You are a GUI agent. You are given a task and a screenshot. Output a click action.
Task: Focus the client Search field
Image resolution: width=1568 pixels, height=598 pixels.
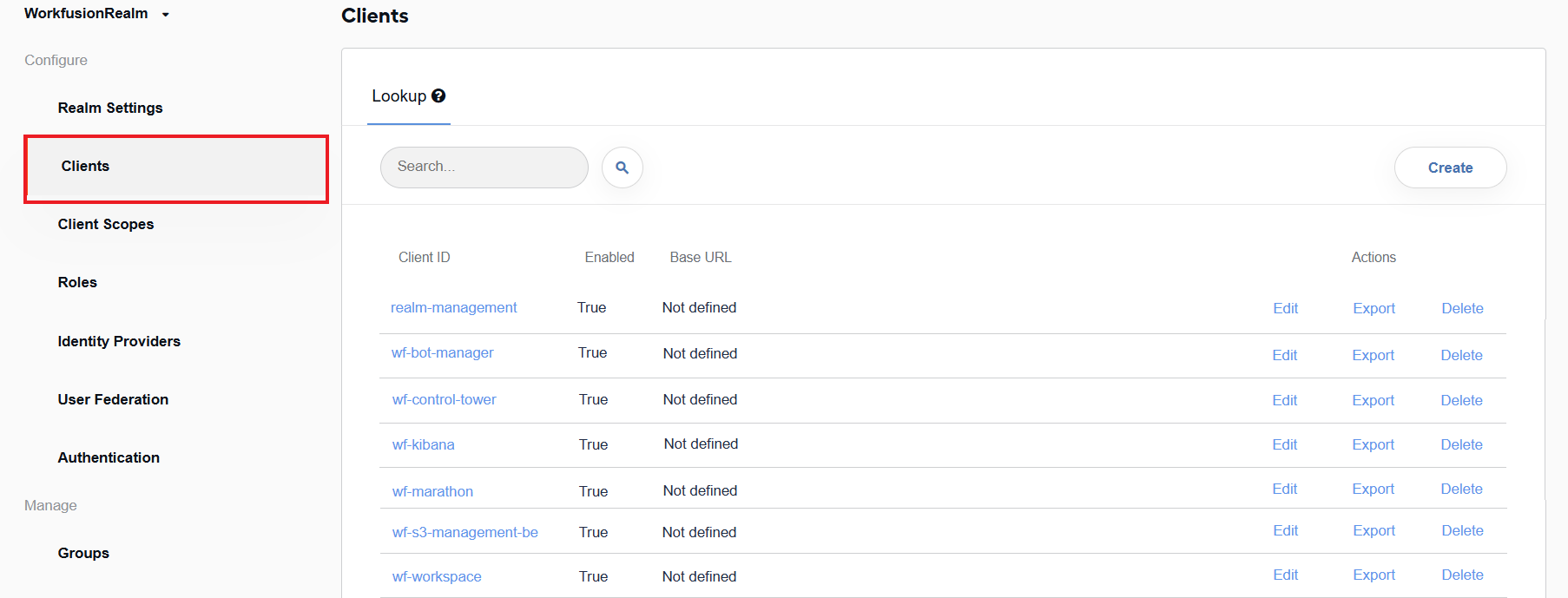(484, 167)
